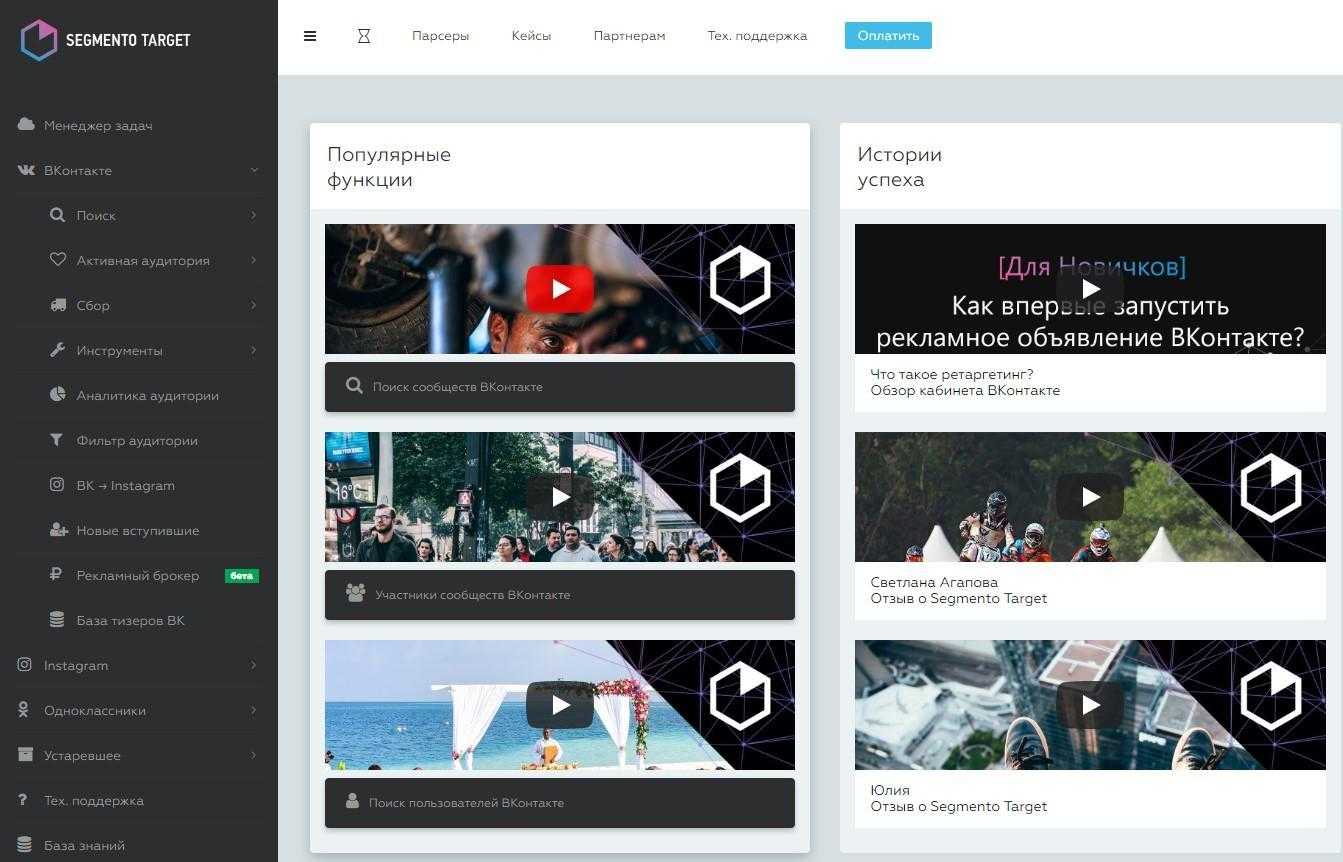Viewport: 1343px width, 862px height.
Task: Open База знаний sidebar item
Action: (x=84, y=846)
